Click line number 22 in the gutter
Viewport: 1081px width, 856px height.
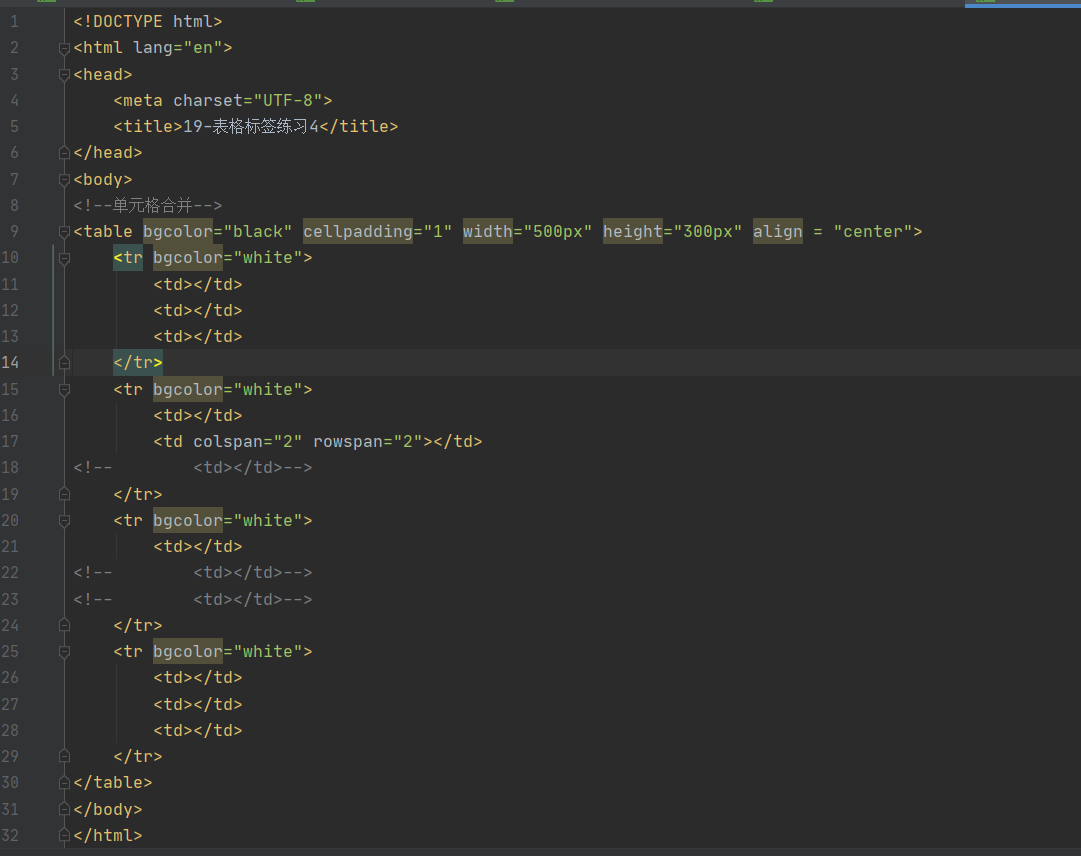pos(10,573)
